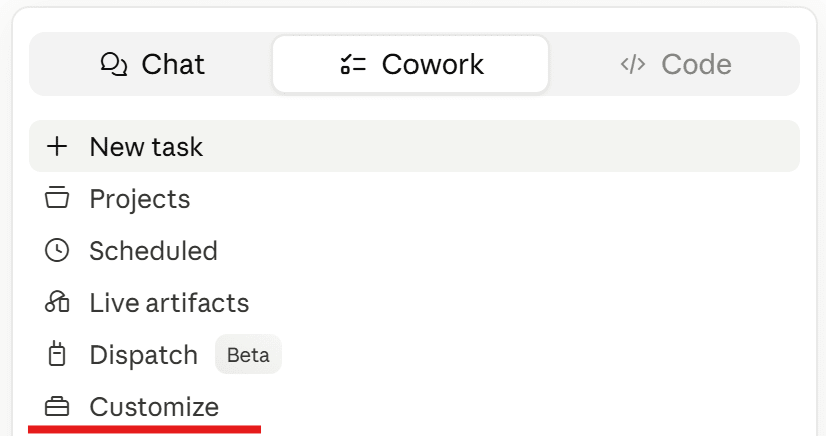Switch to the Chat tab
Viewport: 826px width, 436px height.
[152, 64]
